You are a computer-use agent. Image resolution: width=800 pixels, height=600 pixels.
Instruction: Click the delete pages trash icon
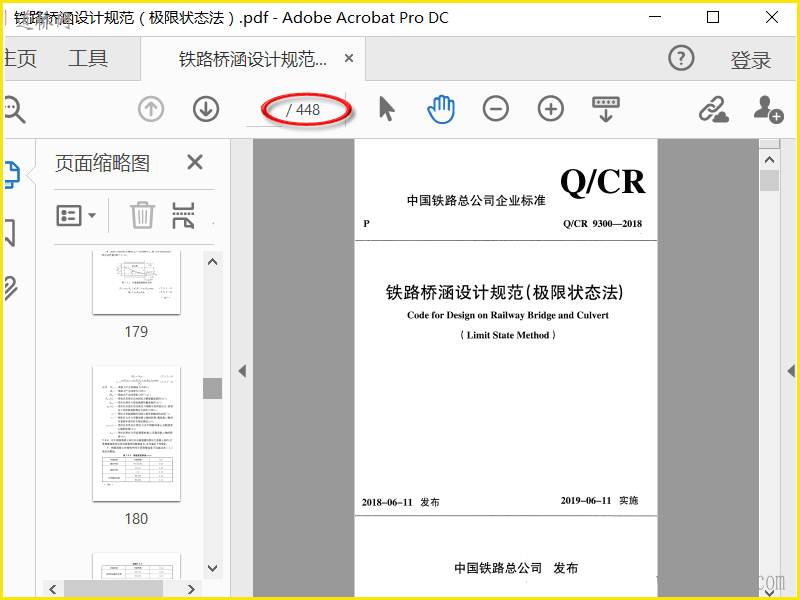pyautogui.click(x=142, y=215)
